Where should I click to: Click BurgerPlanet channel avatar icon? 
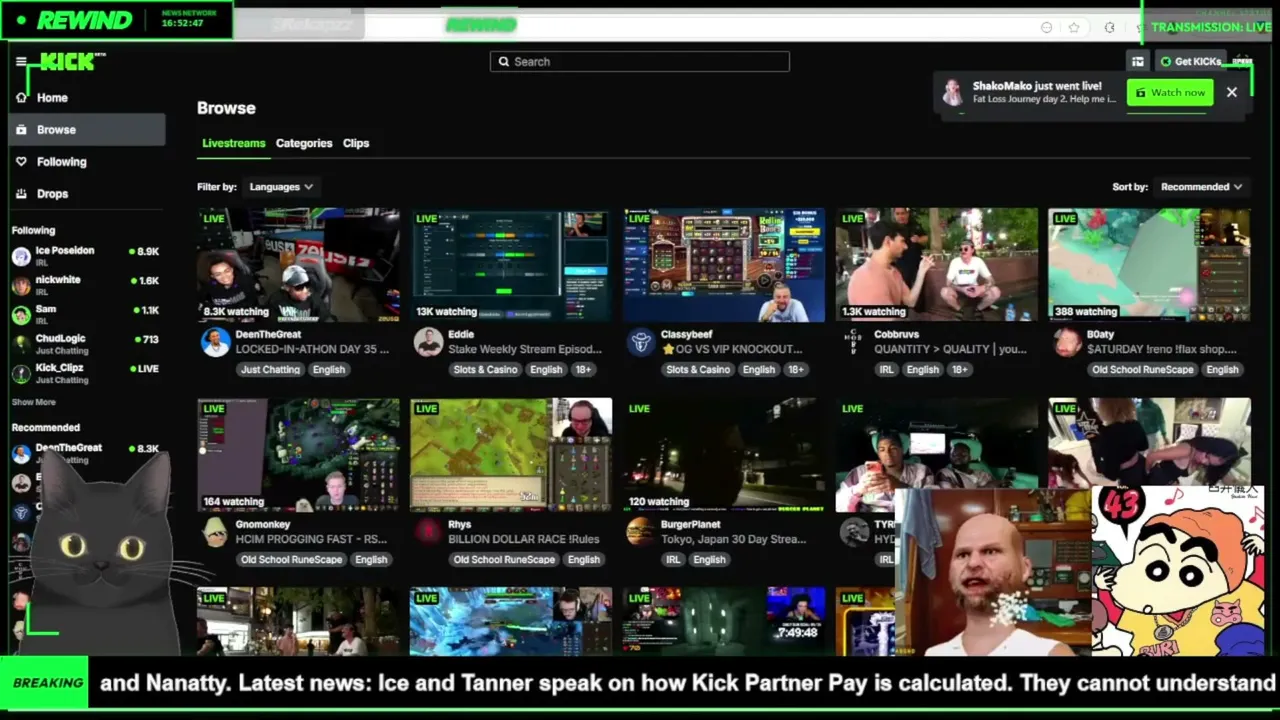click(641, 532)
